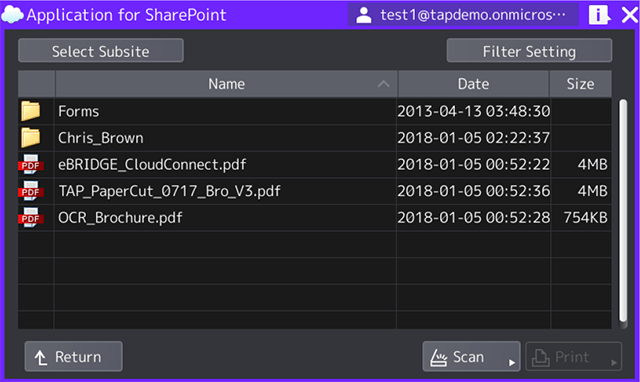Open the Select Subsite button

point(101,51)
